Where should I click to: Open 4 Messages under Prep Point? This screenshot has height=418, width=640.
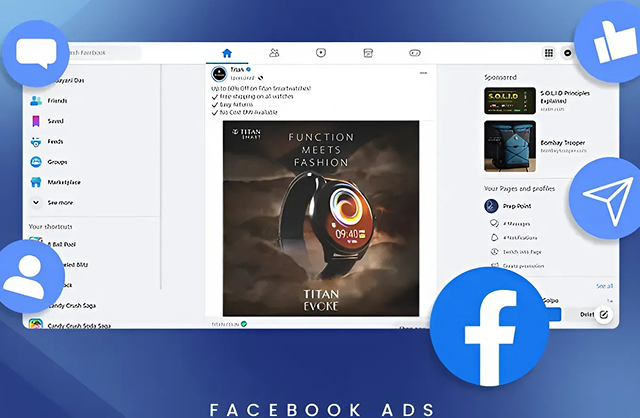click(x=510, y=224)
